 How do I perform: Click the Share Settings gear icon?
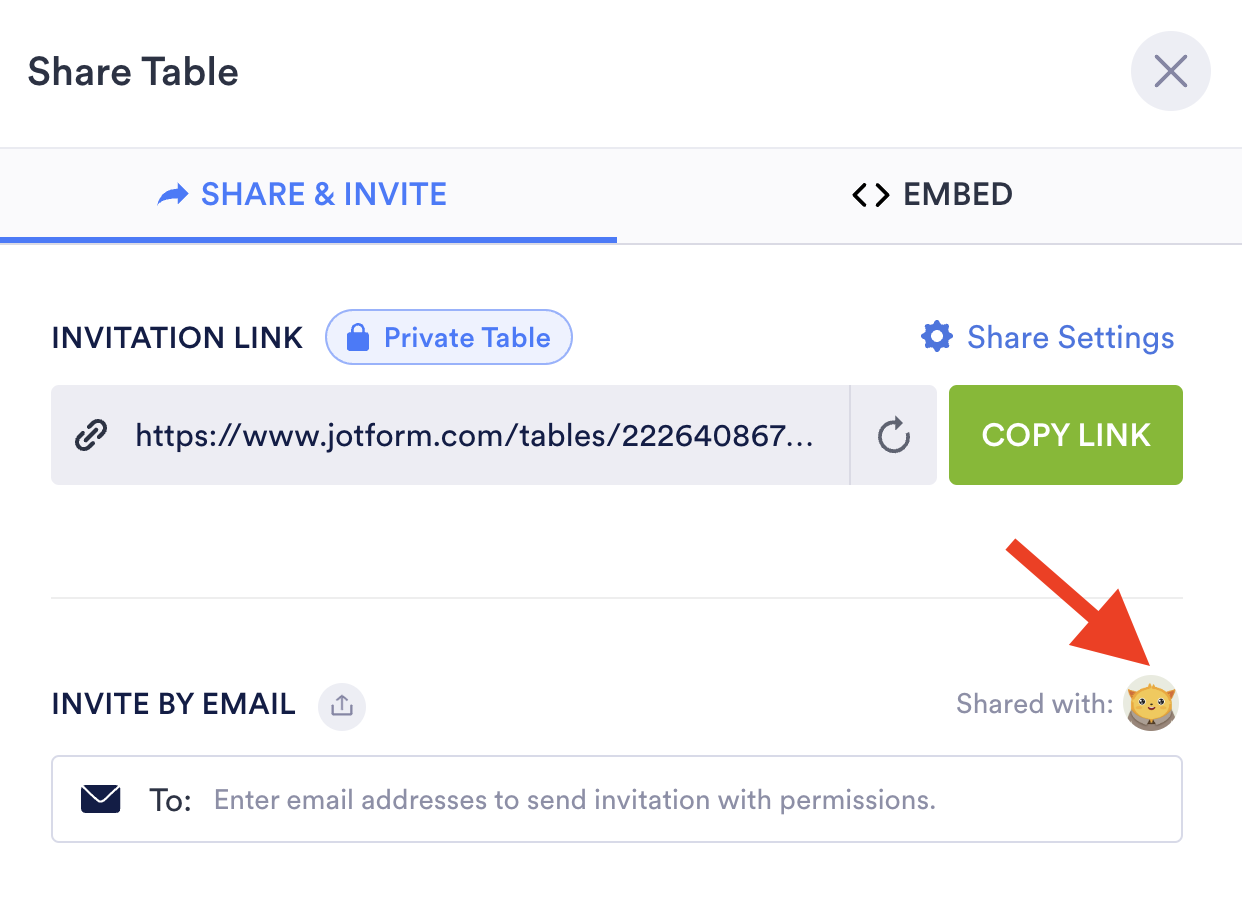click(937, 337)
